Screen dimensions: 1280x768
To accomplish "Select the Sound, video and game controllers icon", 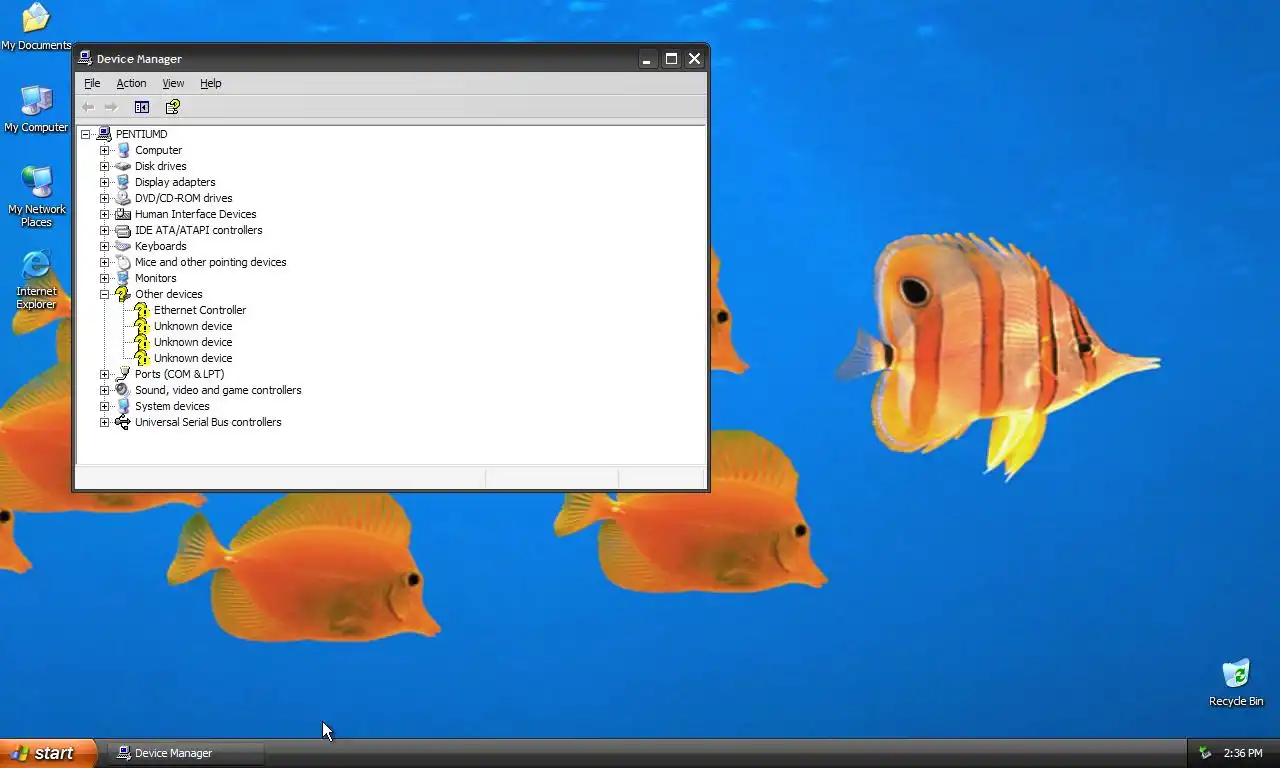I will click(x=123, y=390).
